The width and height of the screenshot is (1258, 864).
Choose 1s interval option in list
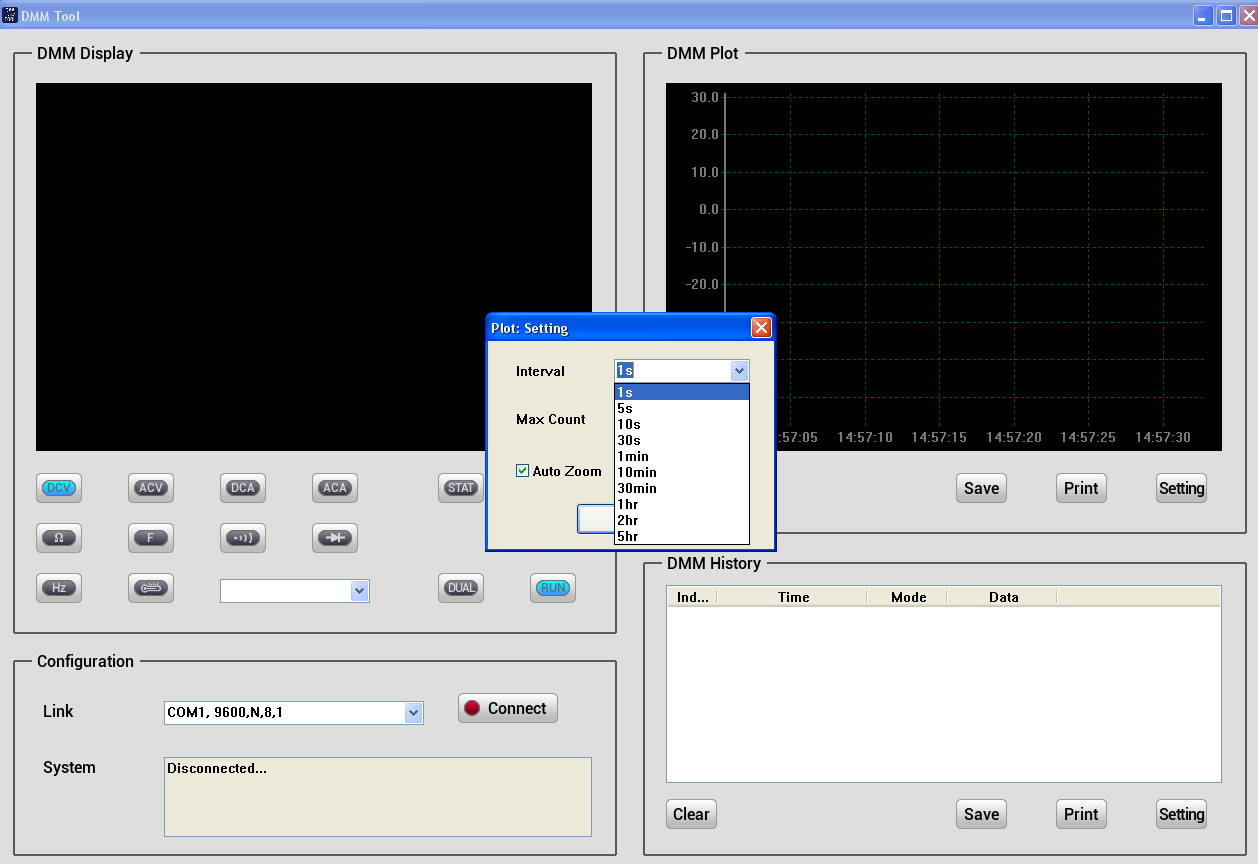pyautogui.click(x=682, y=392)
